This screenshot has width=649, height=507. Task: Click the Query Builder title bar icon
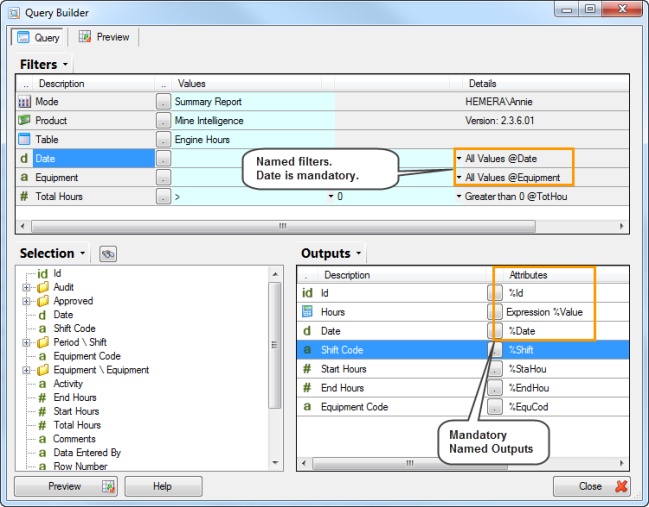14,13
